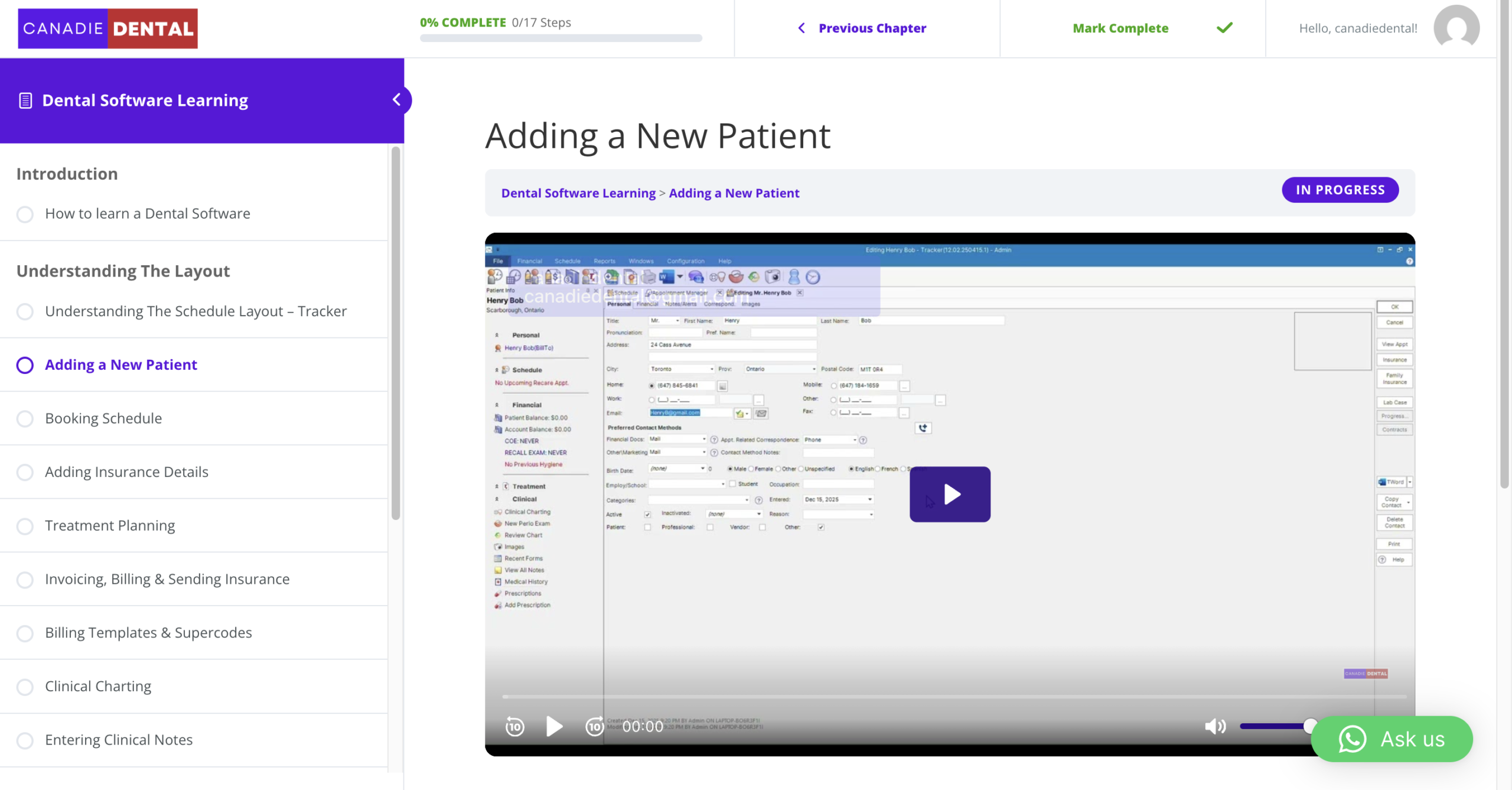The height and width of the screenshot is (790, 1512).
Task: Click the large center play button on video
Action: 949,494
